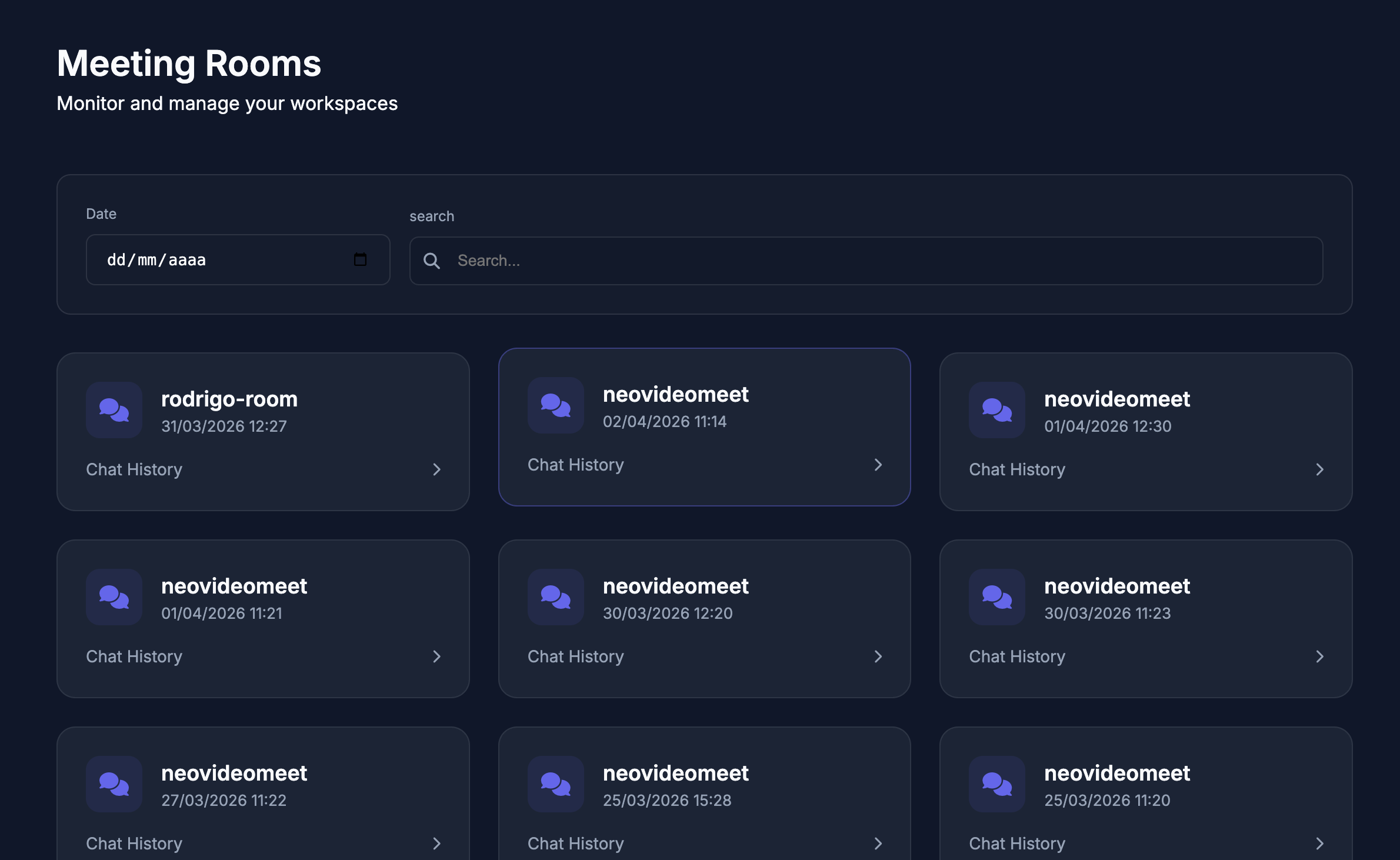Click chat icon of the 30/03/2026 11:23 room
The image size is (1400, 860).
click(x=997, y=597)
